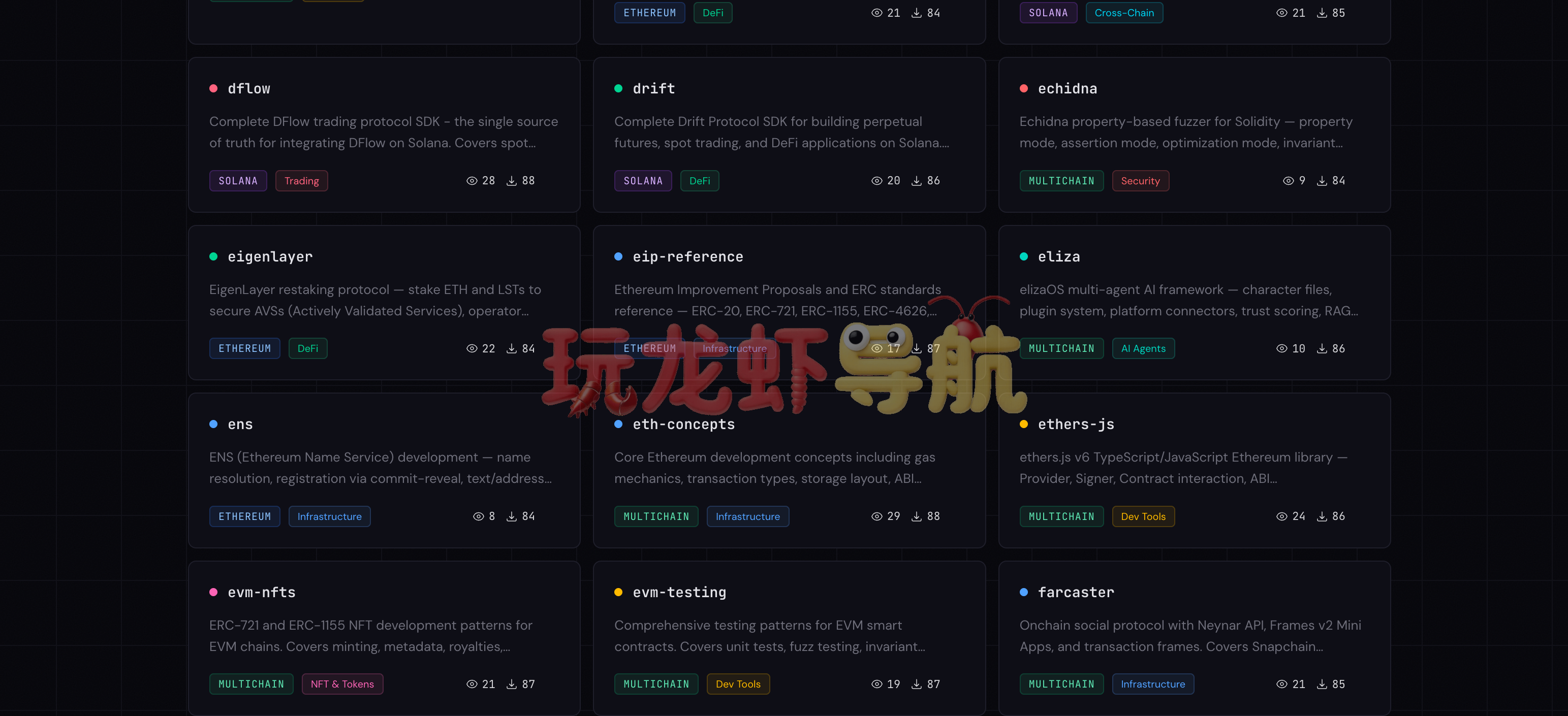Click the ETHEREUM tag on ens card
This screenshot has height=716, width=1568.
tap(245, 516)
